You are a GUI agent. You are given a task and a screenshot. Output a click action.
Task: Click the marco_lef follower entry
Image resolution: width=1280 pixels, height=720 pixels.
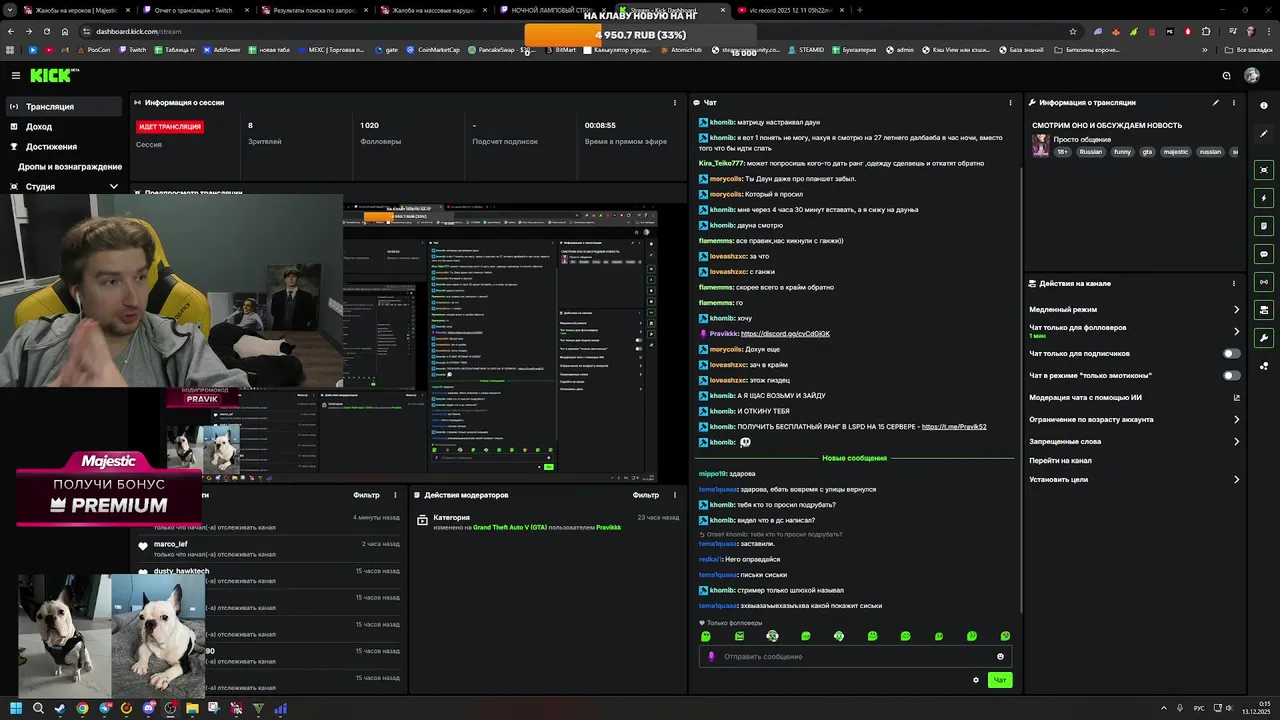[x=170, y=544]
